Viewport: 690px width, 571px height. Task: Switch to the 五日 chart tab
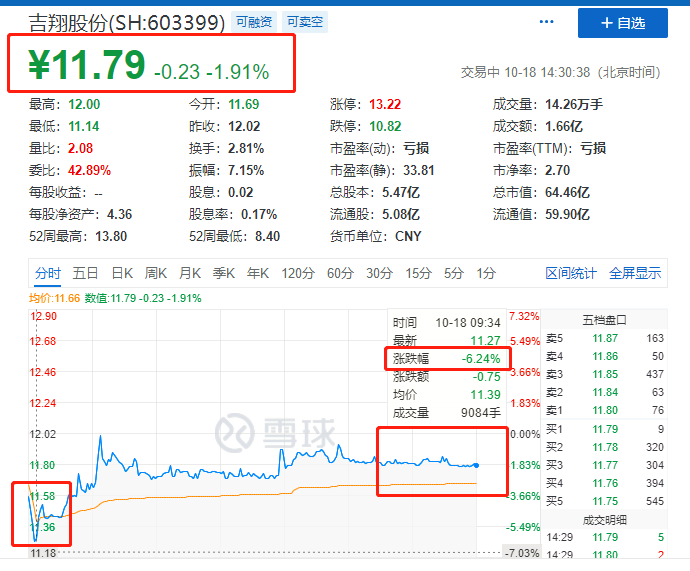click(x=85, y=273)
